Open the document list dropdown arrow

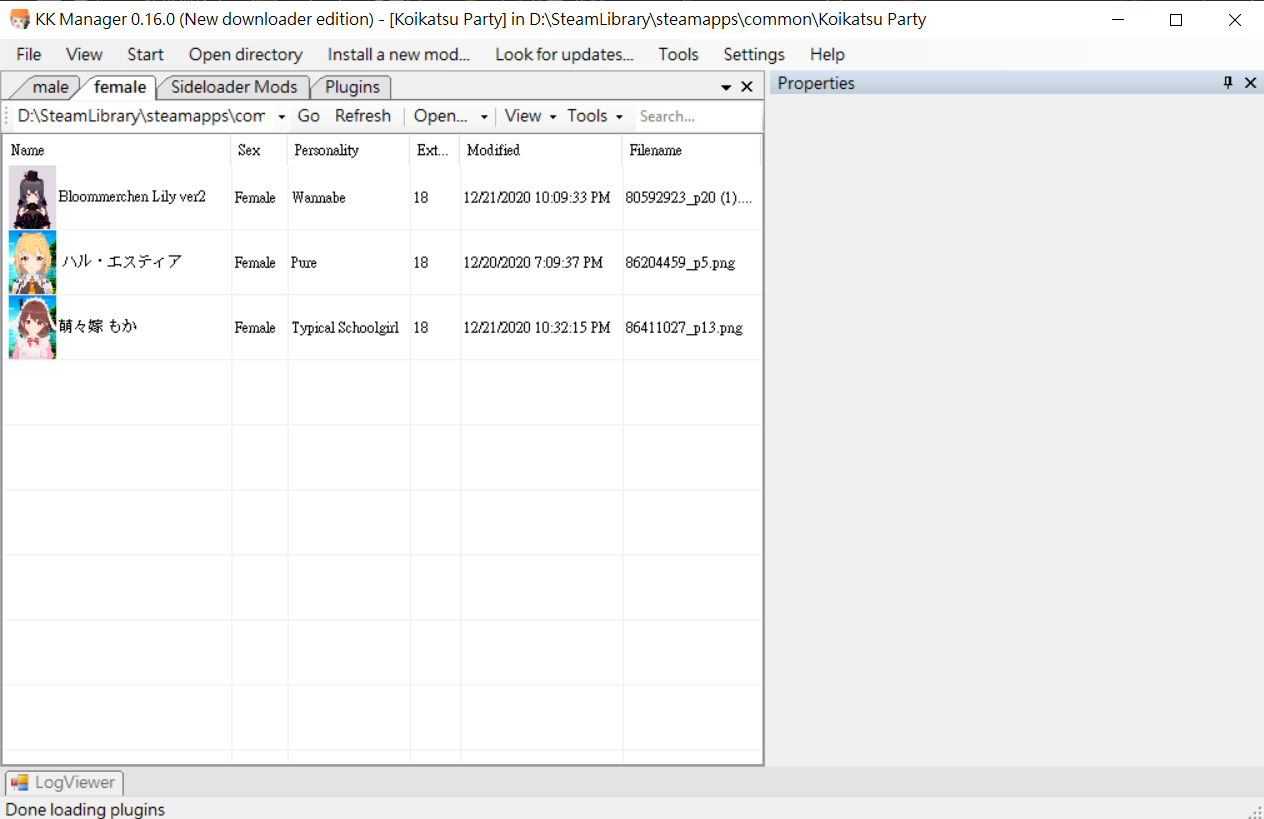click(726, 88)
